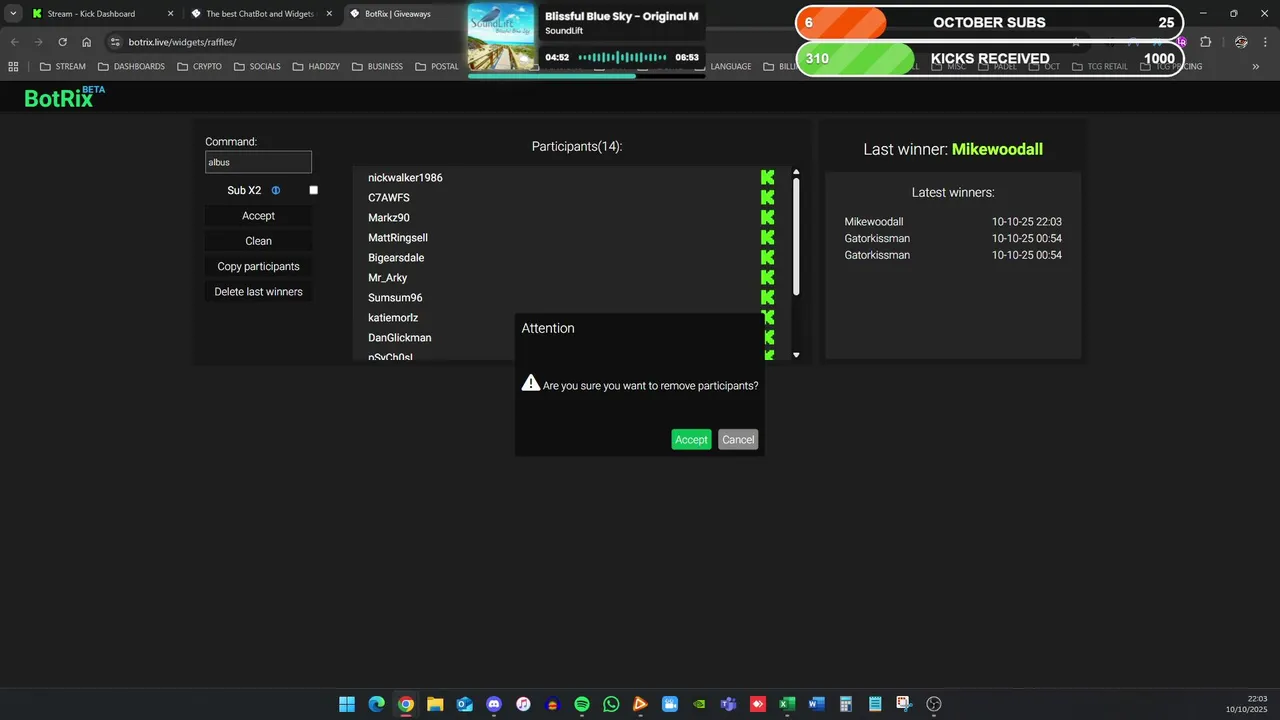Select participant DanGlickman
1280x720 pixels.
(x=400, y=338)
